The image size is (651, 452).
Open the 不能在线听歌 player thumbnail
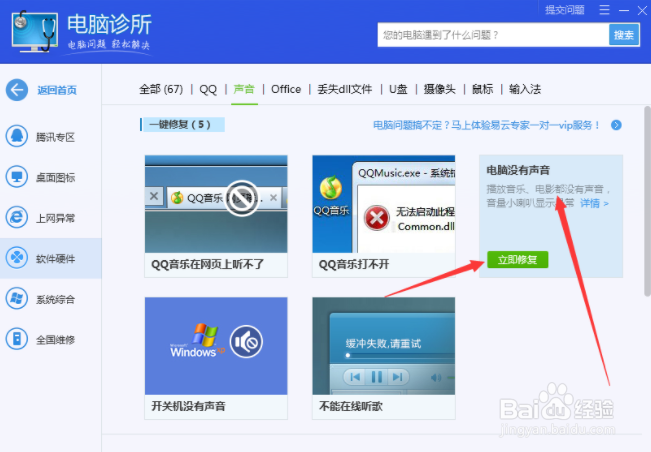(384, 346)
